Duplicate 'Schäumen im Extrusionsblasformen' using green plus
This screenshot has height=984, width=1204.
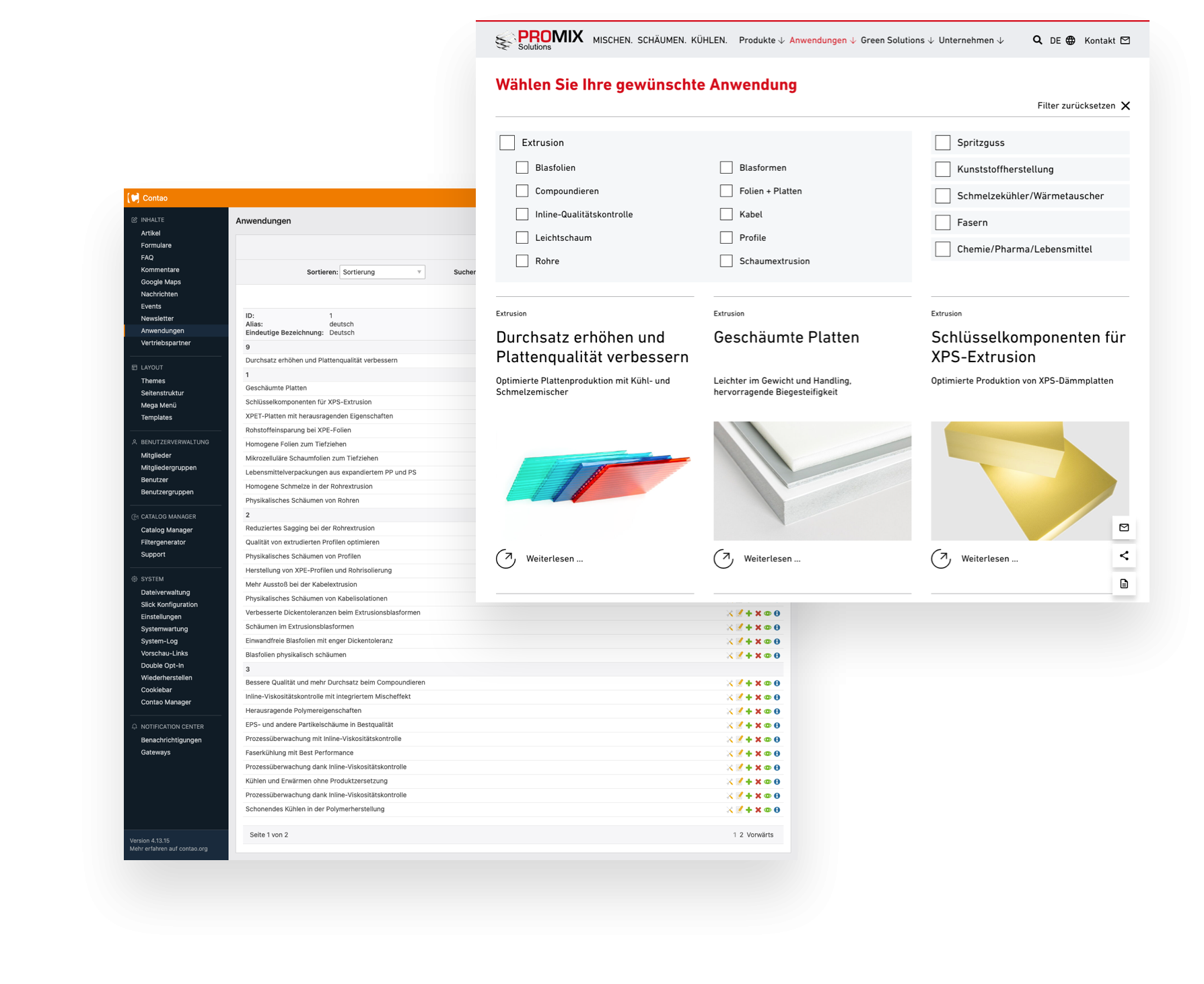748,627
